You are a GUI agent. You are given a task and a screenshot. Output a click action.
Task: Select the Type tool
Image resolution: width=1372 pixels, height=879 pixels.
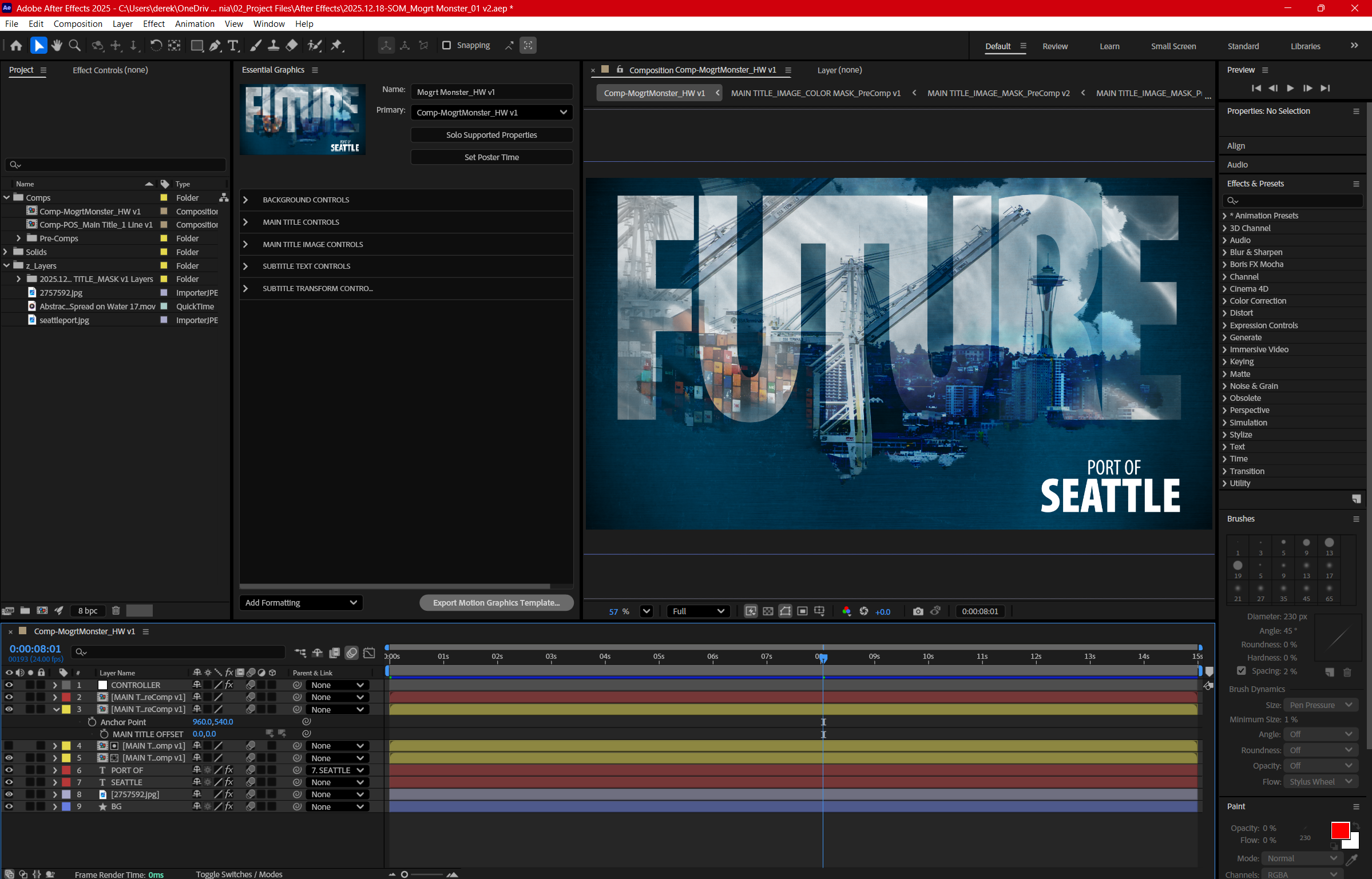coord(233,46)
